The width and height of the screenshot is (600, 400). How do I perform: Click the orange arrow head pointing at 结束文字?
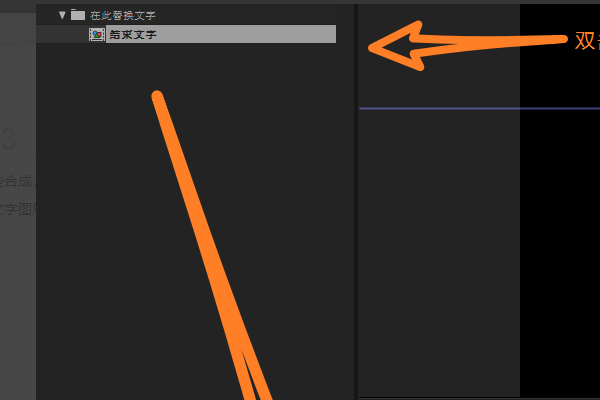tap(394, 46)
